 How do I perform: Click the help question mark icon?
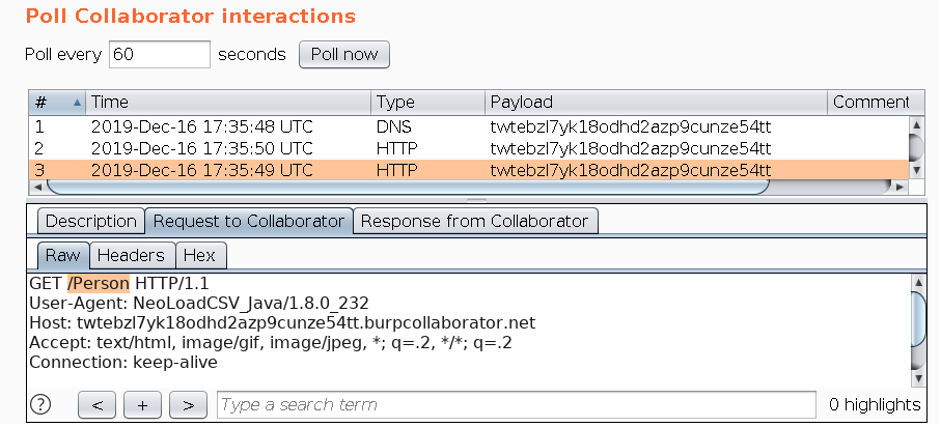41,405
